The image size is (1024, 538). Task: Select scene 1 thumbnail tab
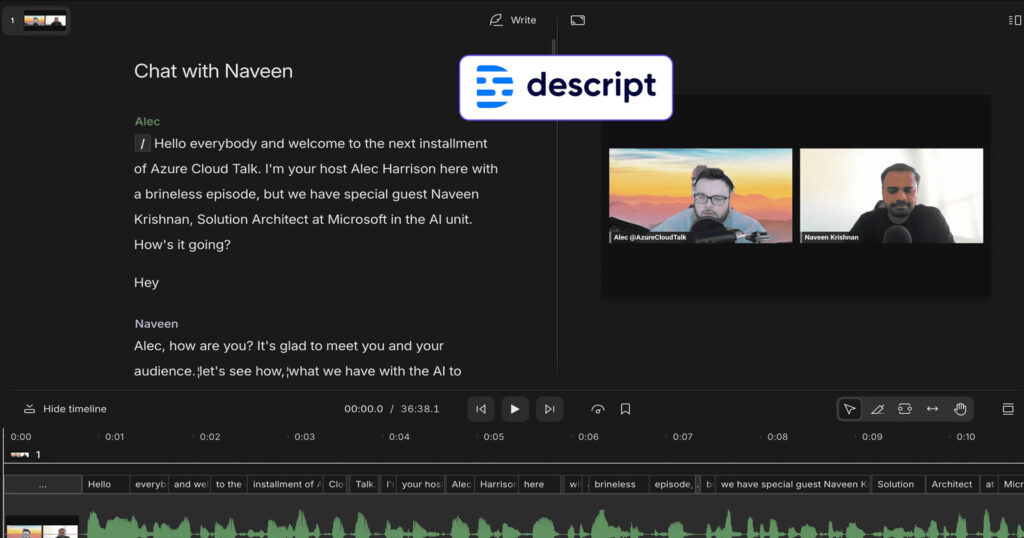click(x=44, y=21)
